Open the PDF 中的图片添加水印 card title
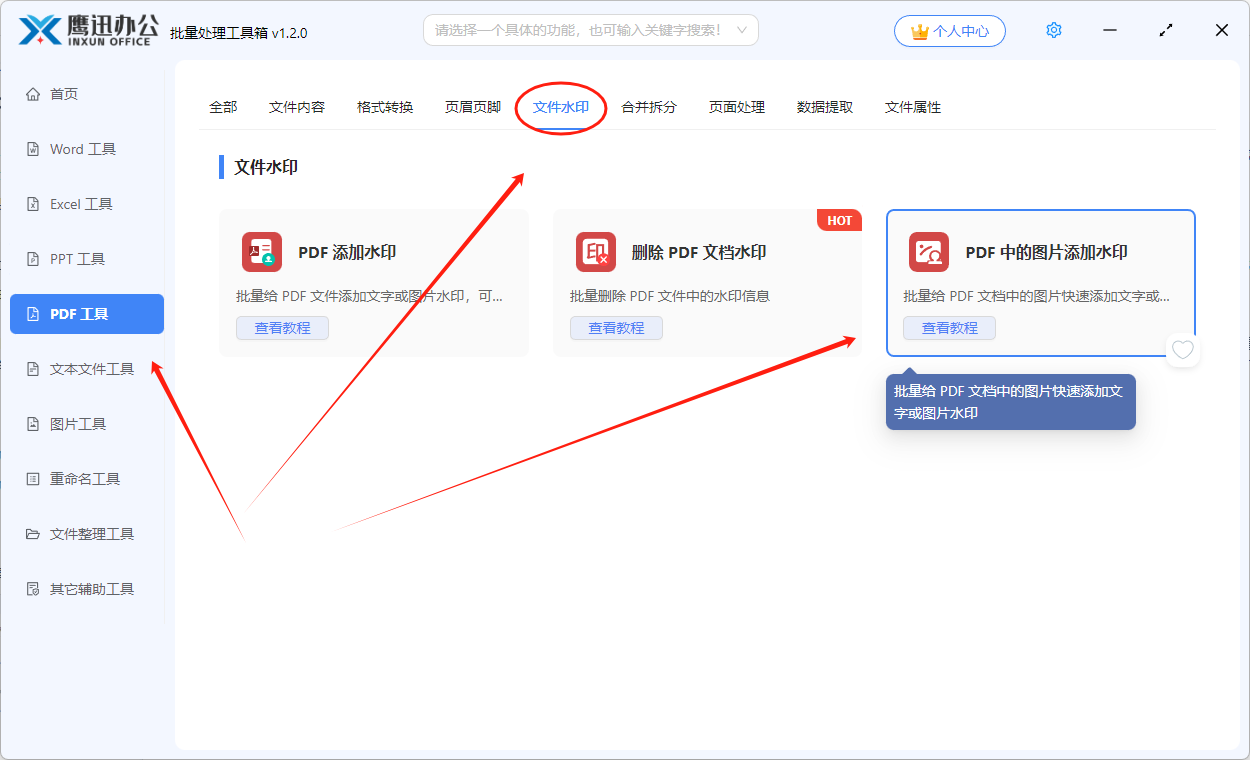 tap(1046, 252)
